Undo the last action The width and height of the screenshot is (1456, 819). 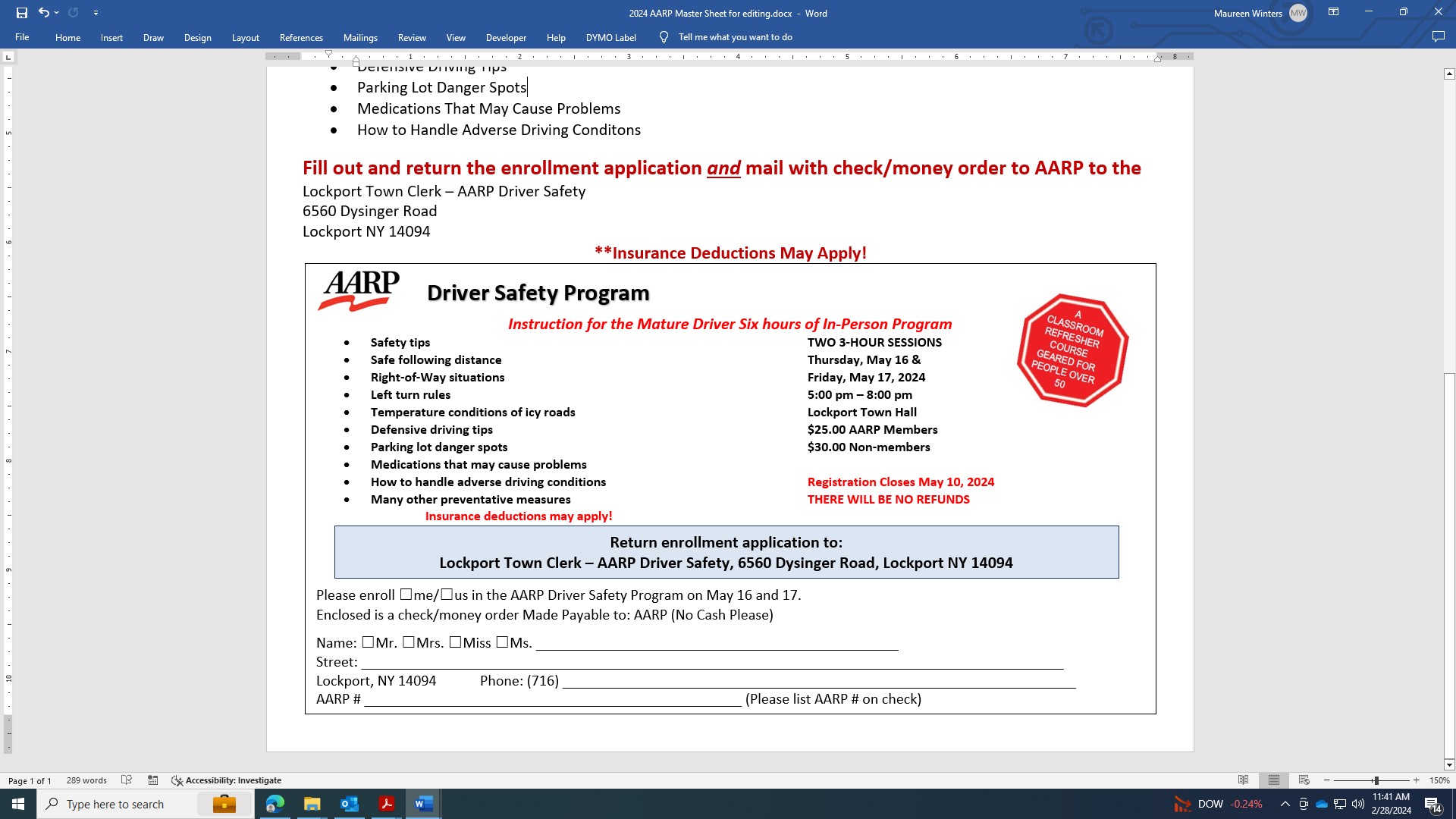(x=43, y=13)
